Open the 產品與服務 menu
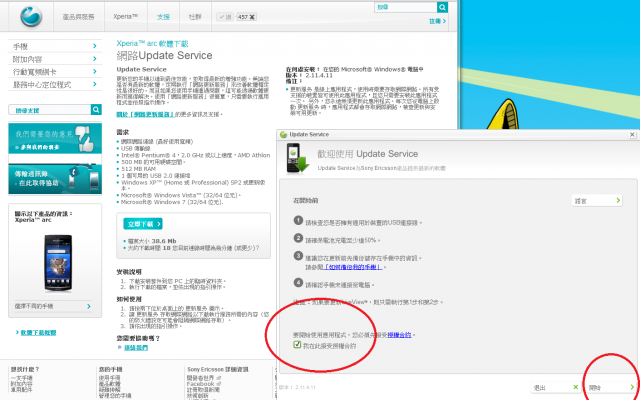Image resolution: width=640 pixels, height=400 pixels. (78, 17)
